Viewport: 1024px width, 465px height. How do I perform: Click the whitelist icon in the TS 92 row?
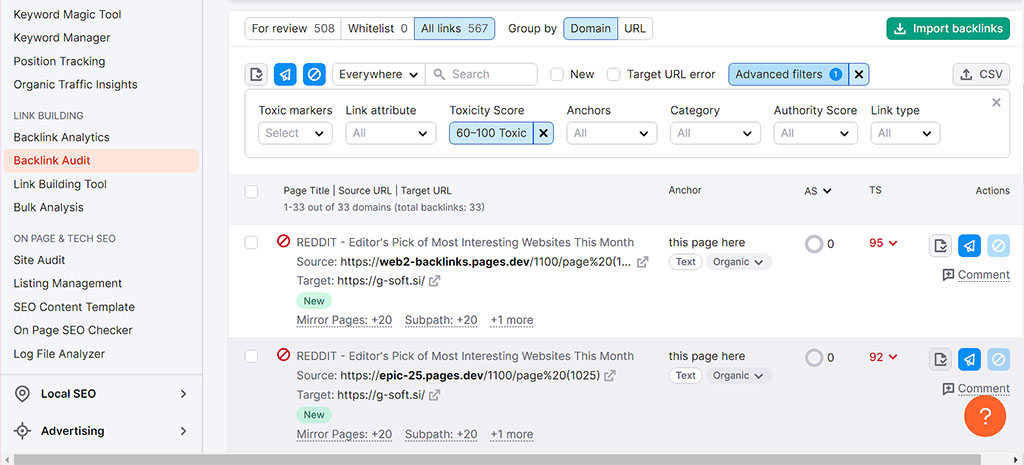[x=940, y=360]
